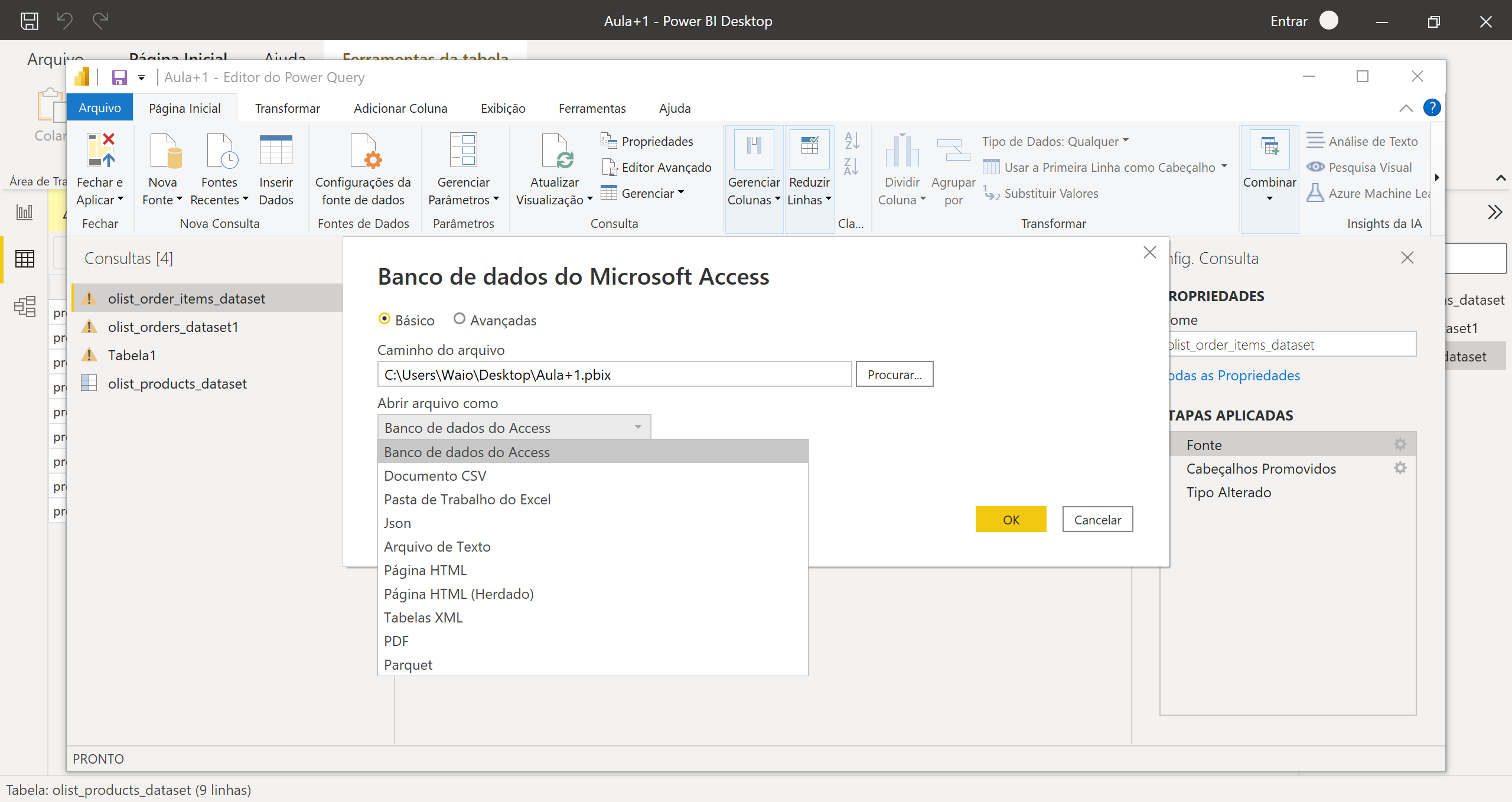Select the Básico radio option

point(384,319)
